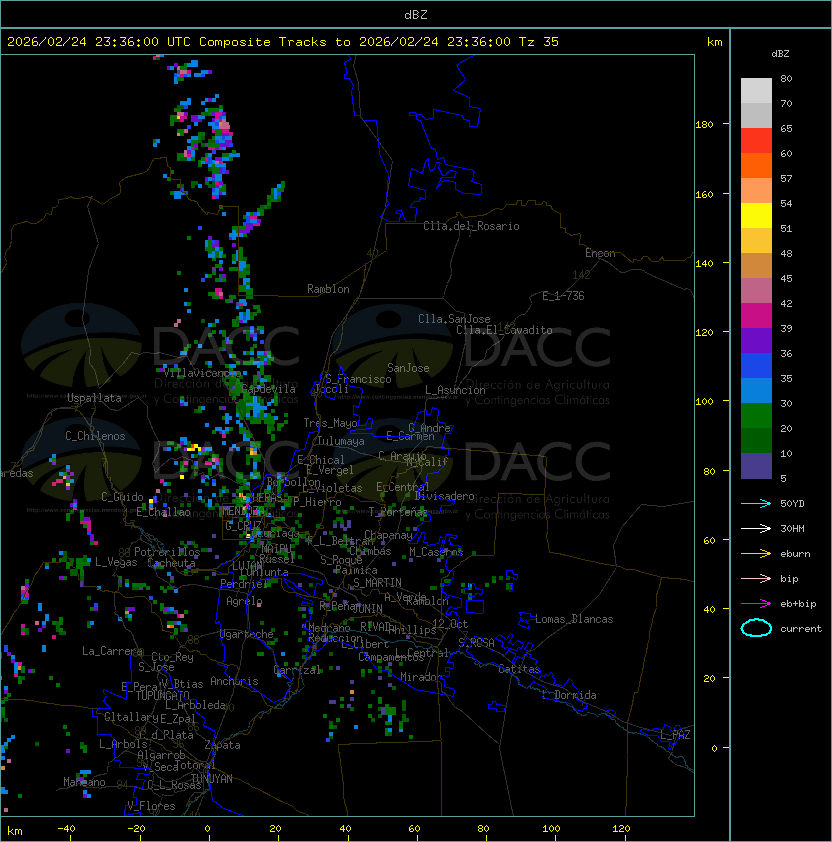Click the '30HM' legend label
The height and width of the screenshot is (842, 832).
coord(792,528)
